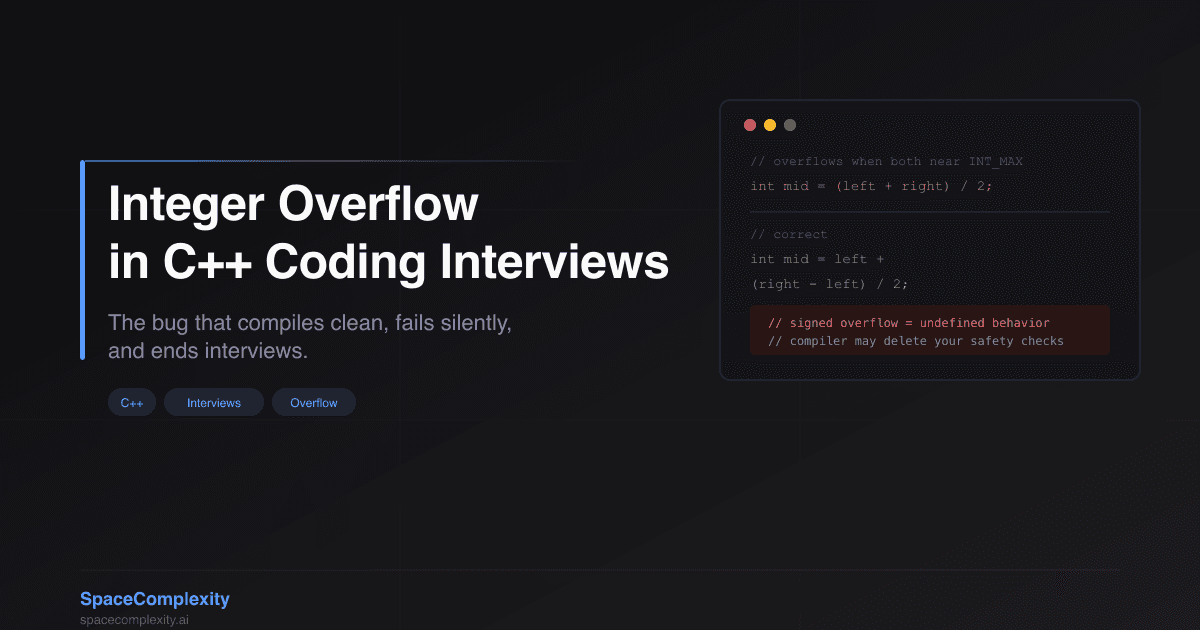Click the "// correct" comment
The width and height of the screenshot is (1200, 630).
(x=789, y=235)
